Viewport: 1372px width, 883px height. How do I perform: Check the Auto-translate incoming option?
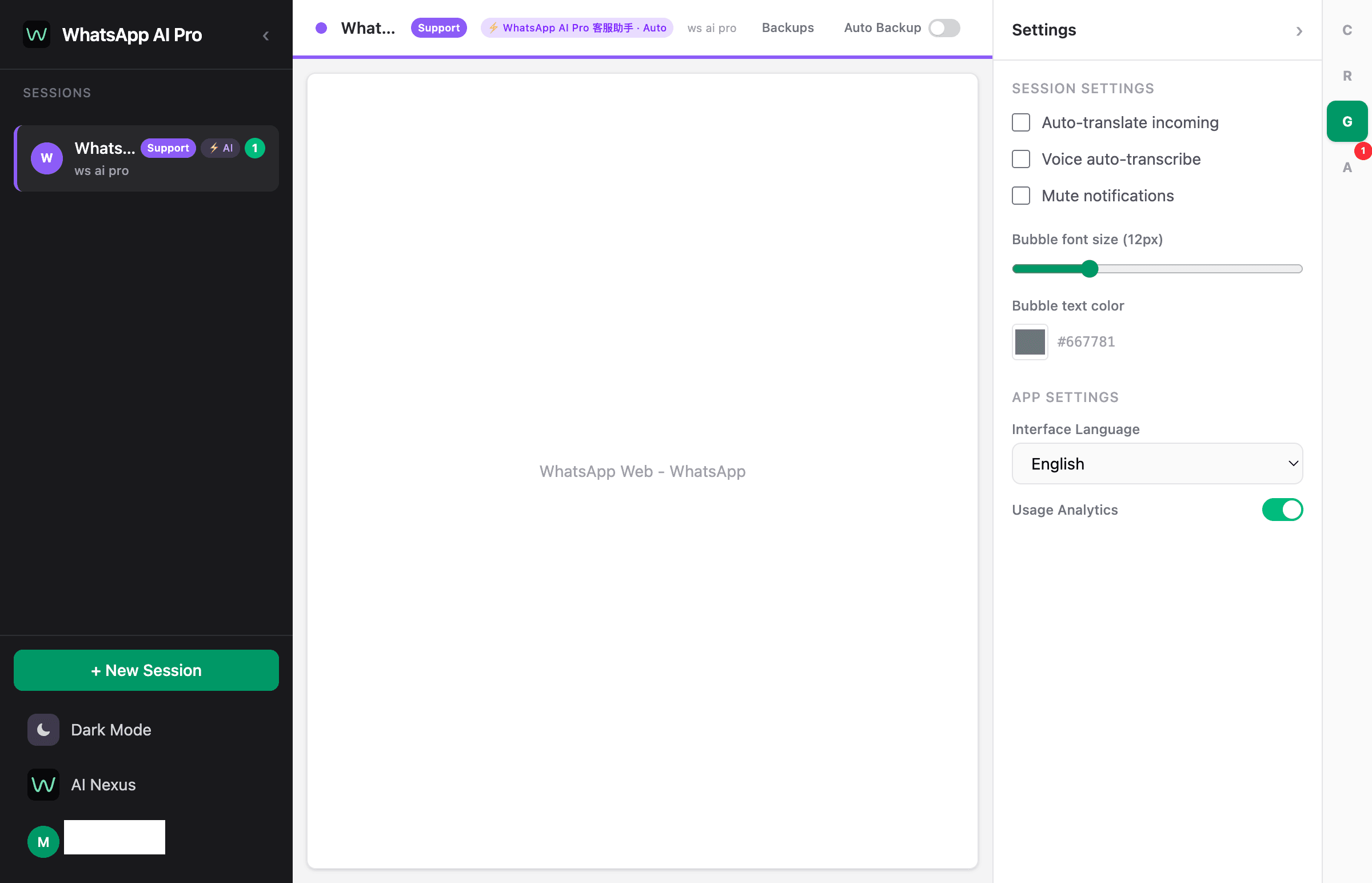1020,122
